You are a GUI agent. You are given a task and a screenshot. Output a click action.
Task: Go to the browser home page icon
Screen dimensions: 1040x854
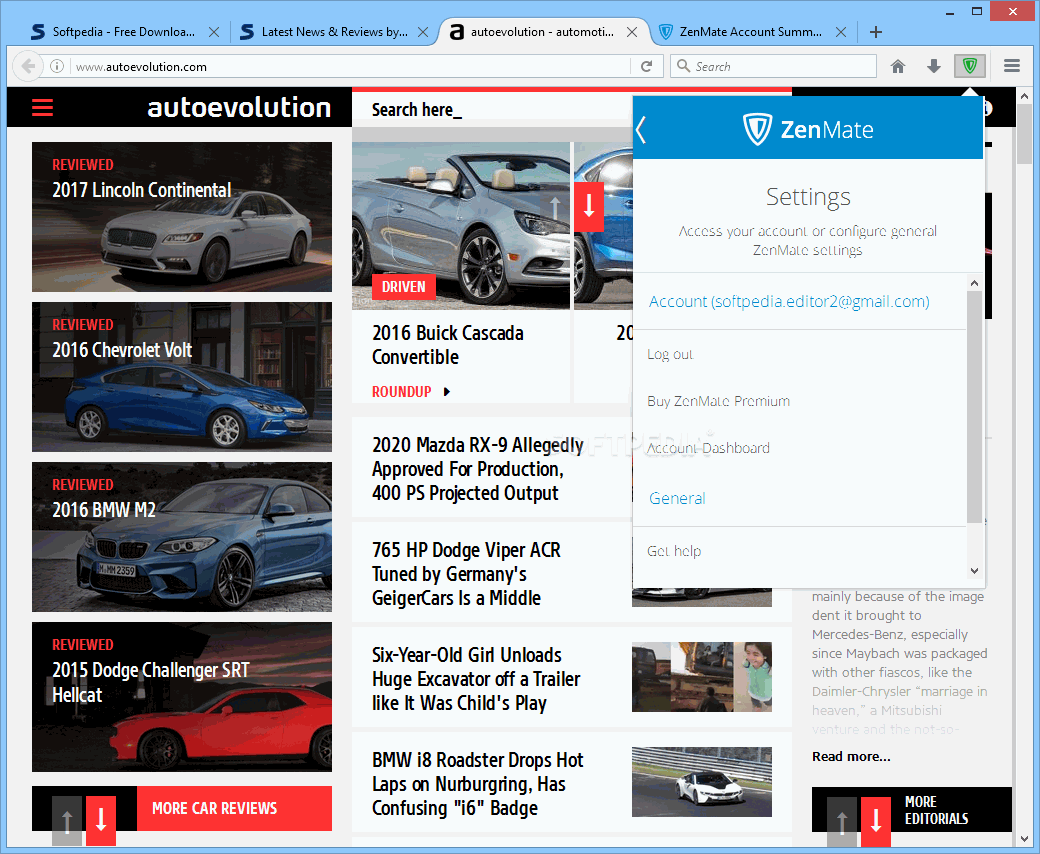[898, 66]
